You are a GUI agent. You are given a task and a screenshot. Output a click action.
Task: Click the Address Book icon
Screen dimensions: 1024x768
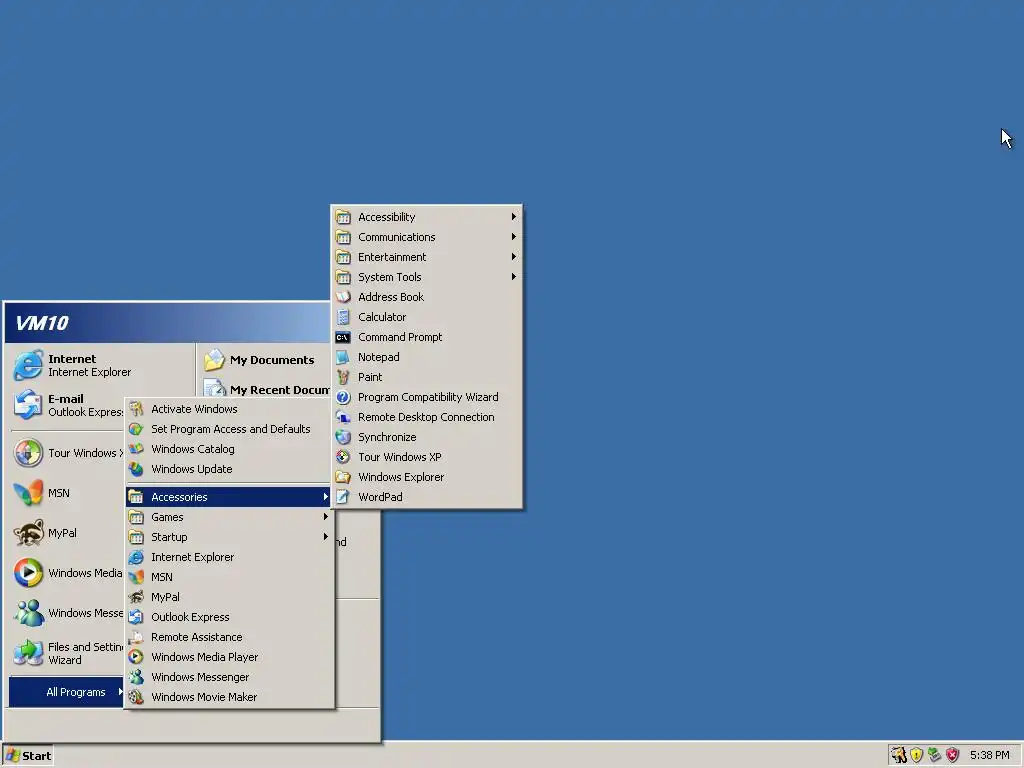[x=343, y=297]
